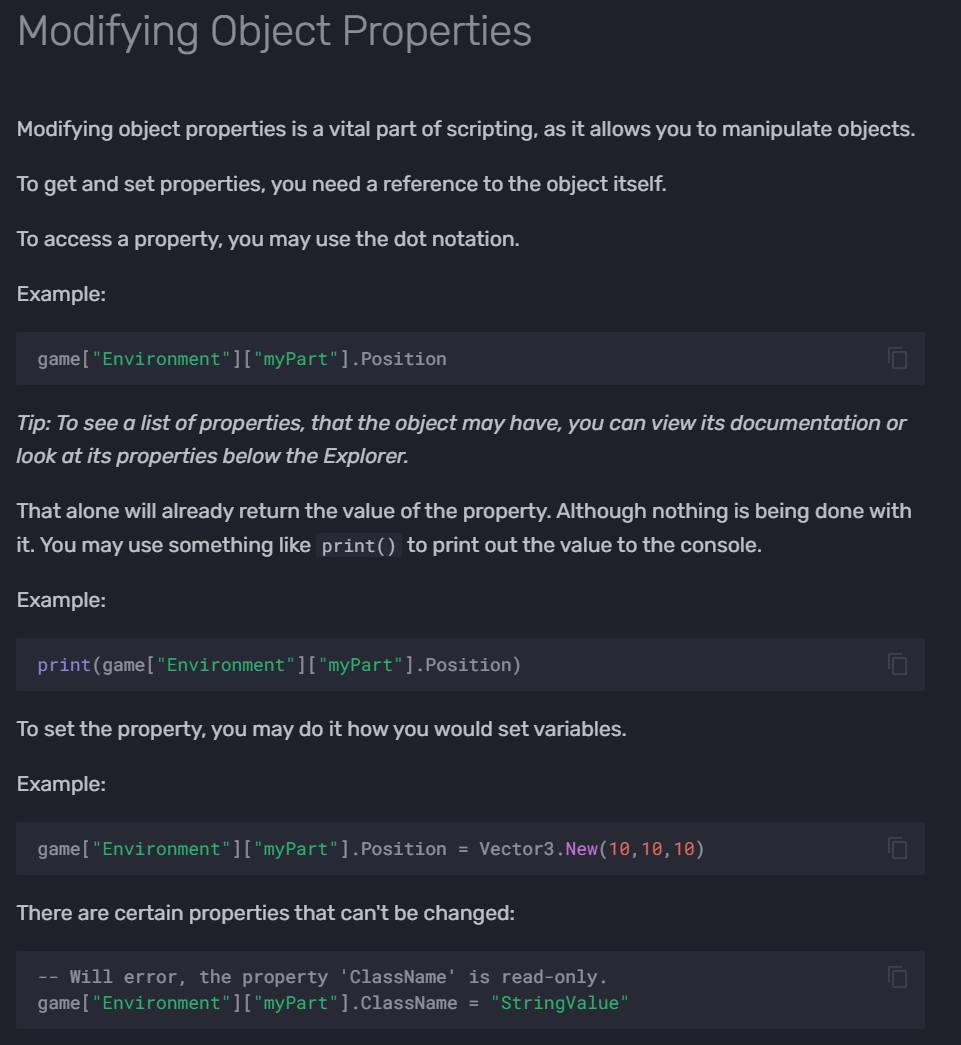The height and width of the screenshot is (1045, 961).
Task: Click the .ClassName property in last code block
Action: 408,1002
